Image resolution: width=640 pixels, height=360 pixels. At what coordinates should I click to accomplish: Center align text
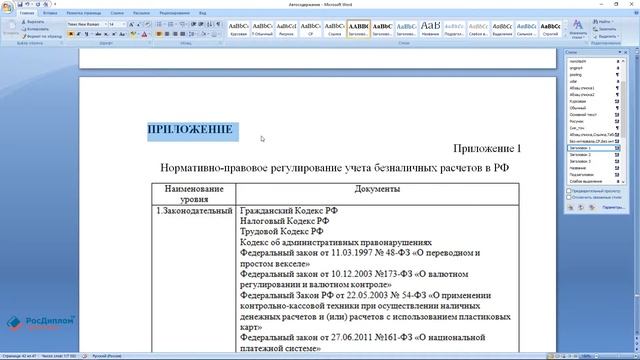[x=167, y=34]
